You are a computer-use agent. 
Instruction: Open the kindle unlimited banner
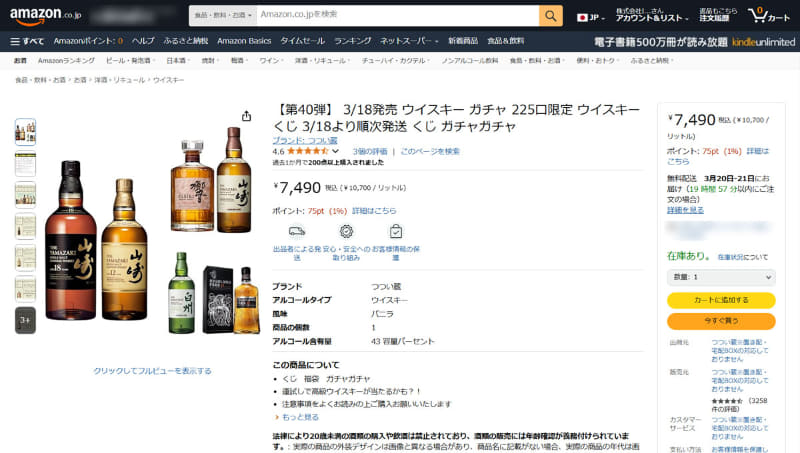694,42
